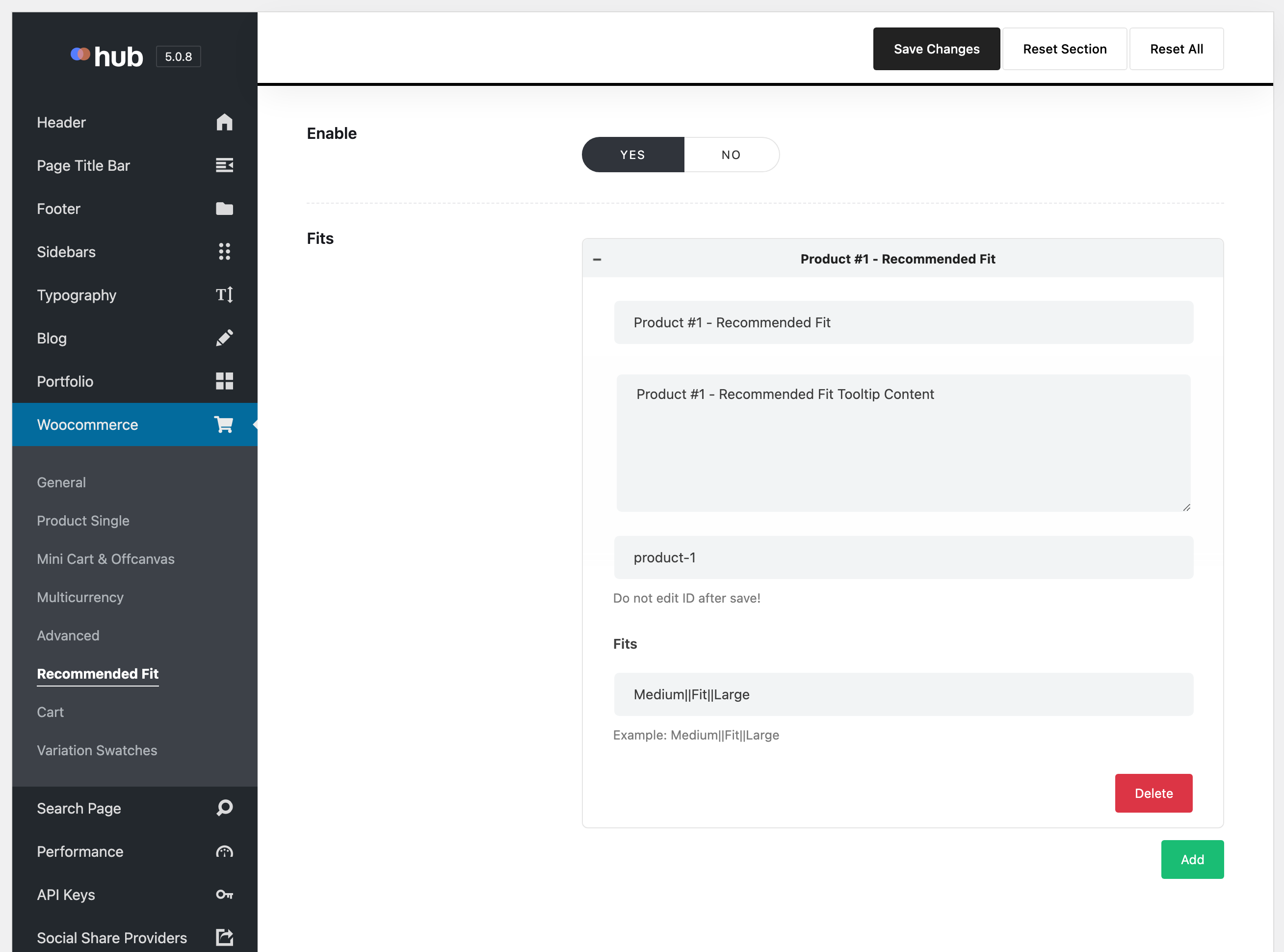Click the Save Changes button
The width and height of the screenshot is (1284, 952).
click(936, 49)
